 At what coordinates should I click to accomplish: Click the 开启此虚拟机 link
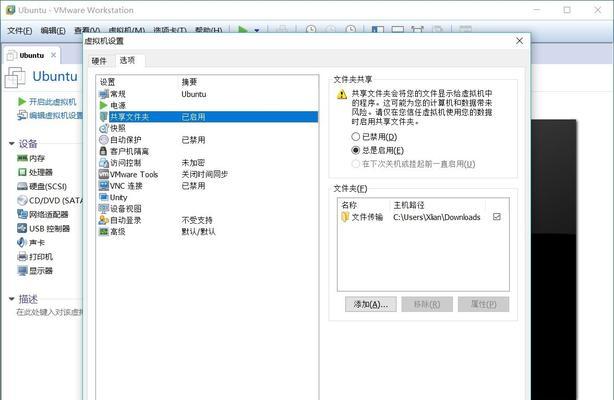pyautogui.click(x=52, y=102)
